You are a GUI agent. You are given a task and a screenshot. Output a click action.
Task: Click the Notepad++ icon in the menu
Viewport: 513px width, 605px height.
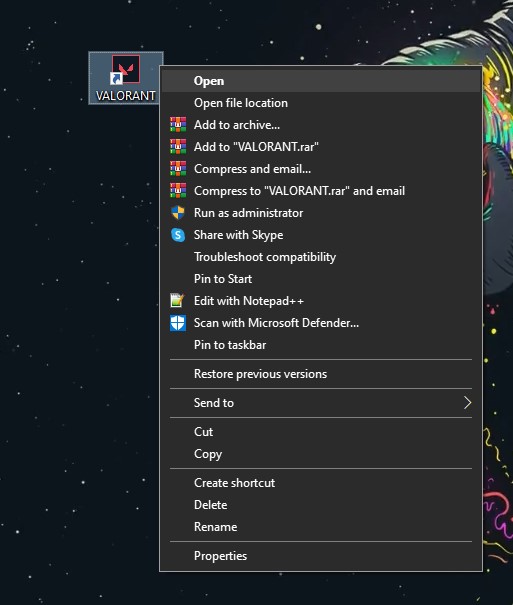[178, 301]
